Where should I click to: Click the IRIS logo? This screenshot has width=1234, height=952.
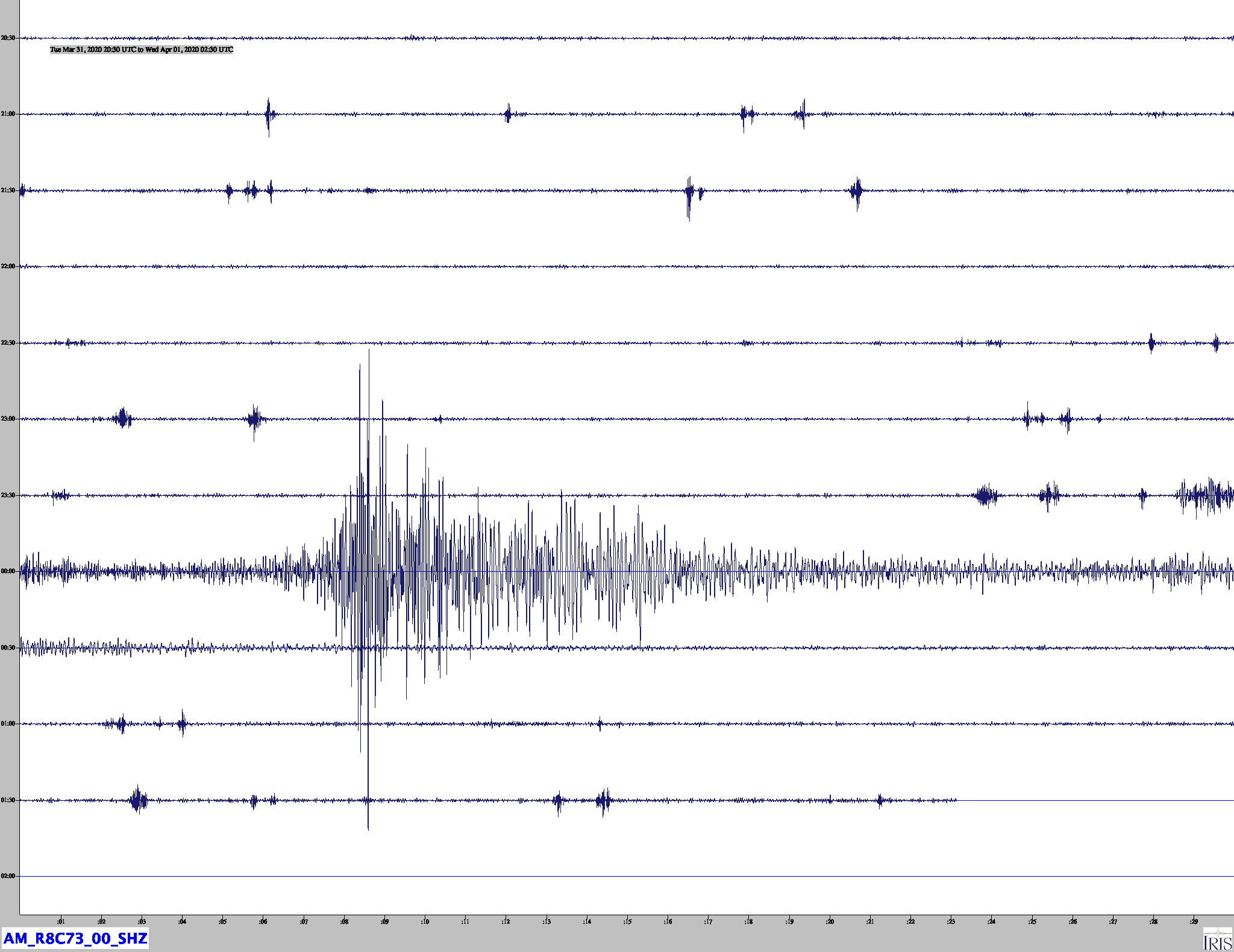click(x=1217, y=939)
